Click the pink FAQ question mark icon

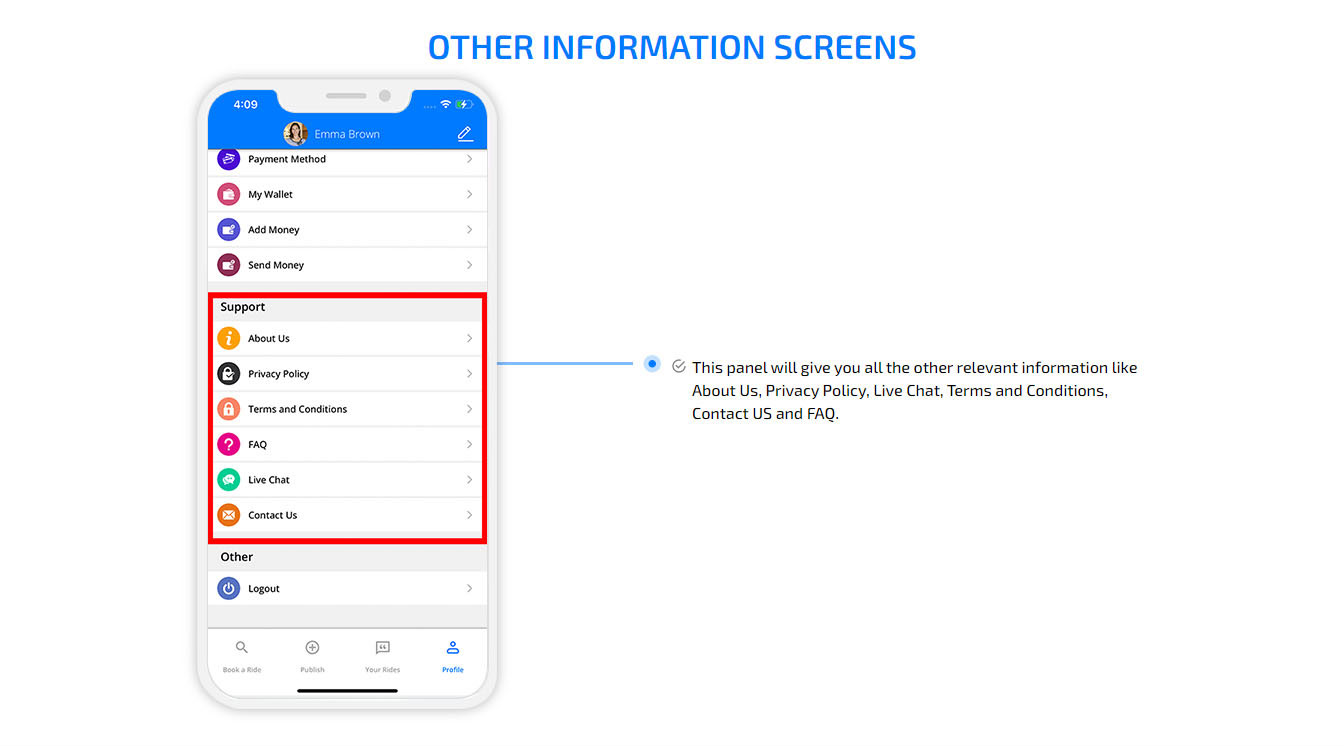pyautogui.click(x=229, y=444)
